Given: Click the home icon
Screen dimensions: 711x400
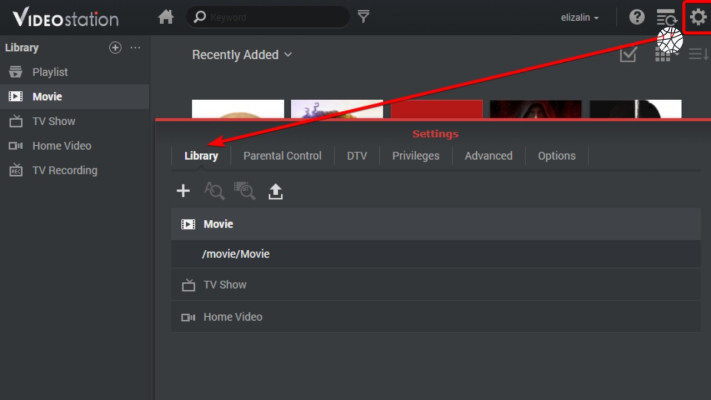Looking at the screenshot, I should click(x=166, y=17).
